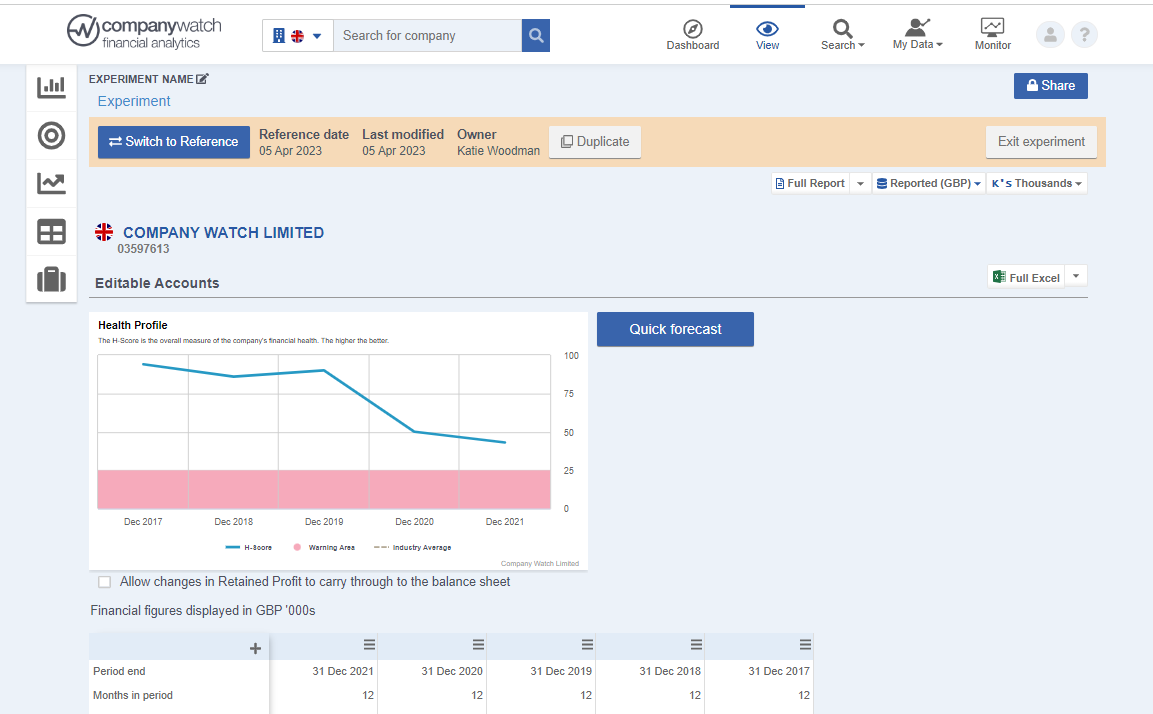The width and height of the screenshot is (1153, 714).
Task: Open the bar chart sidebar icon
Action: click(x=51, y=88)
